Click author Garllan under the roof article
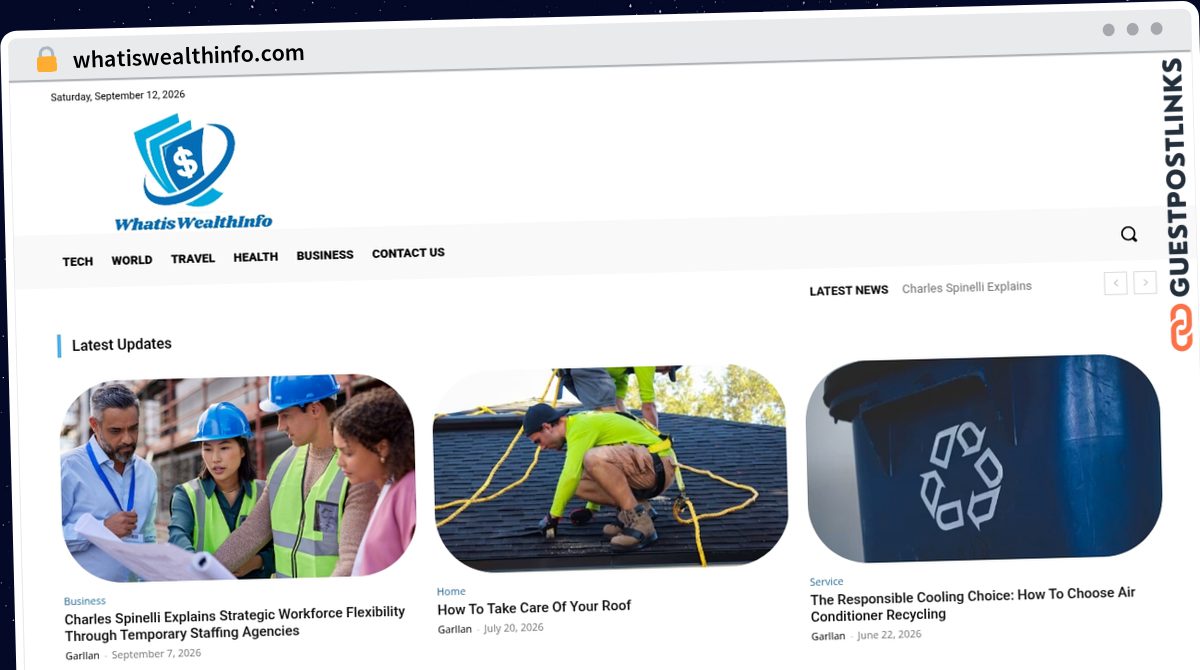Viewport: 1200px width, 670px height. [x=455, y=629]
